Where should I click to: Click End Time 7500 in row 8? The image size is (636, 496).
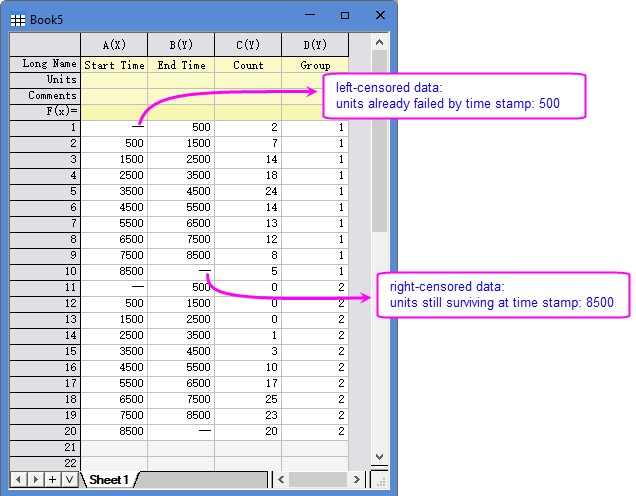[181, 239]
